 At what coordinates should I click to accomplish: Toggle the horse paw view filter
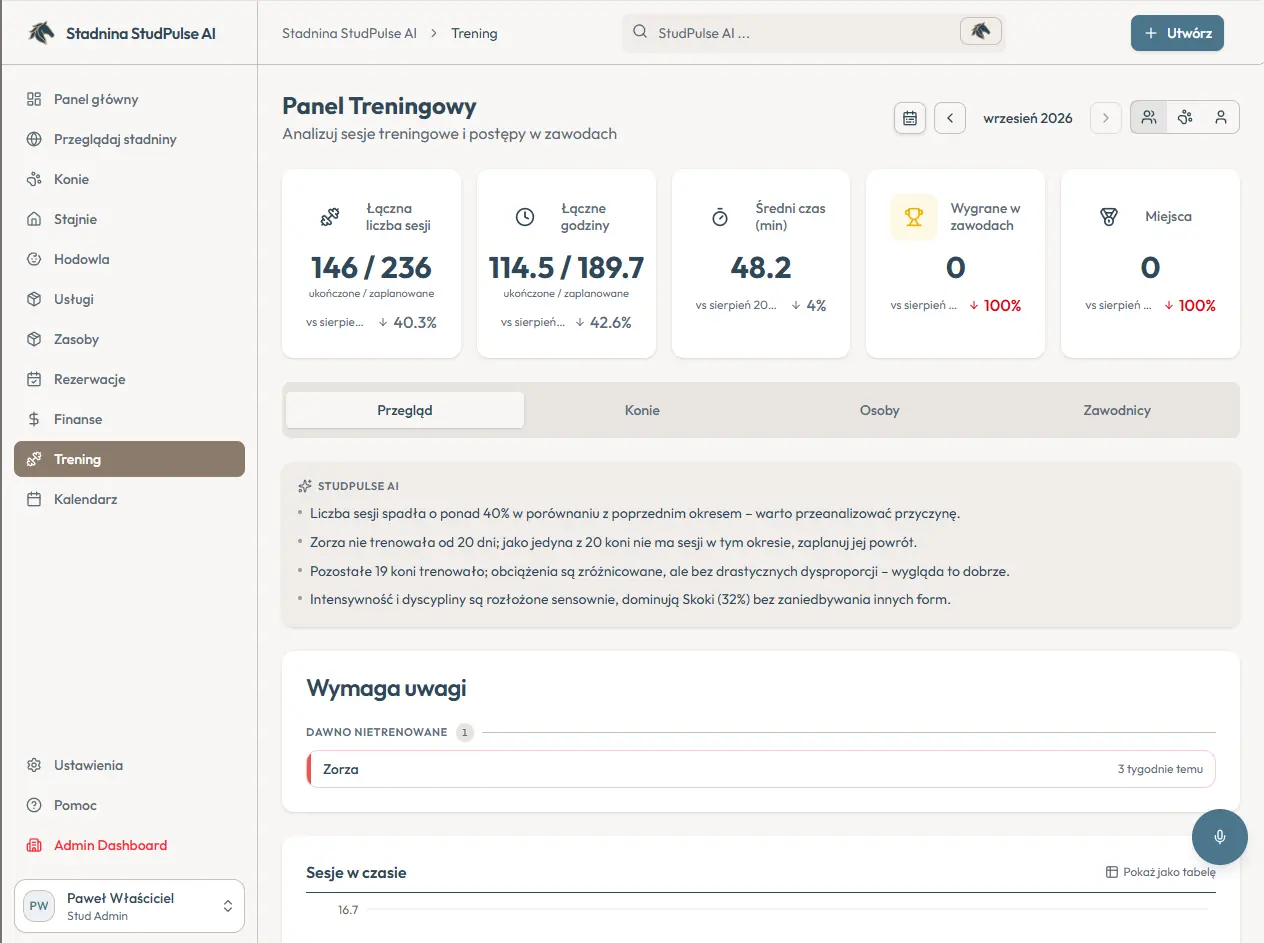1185,118
